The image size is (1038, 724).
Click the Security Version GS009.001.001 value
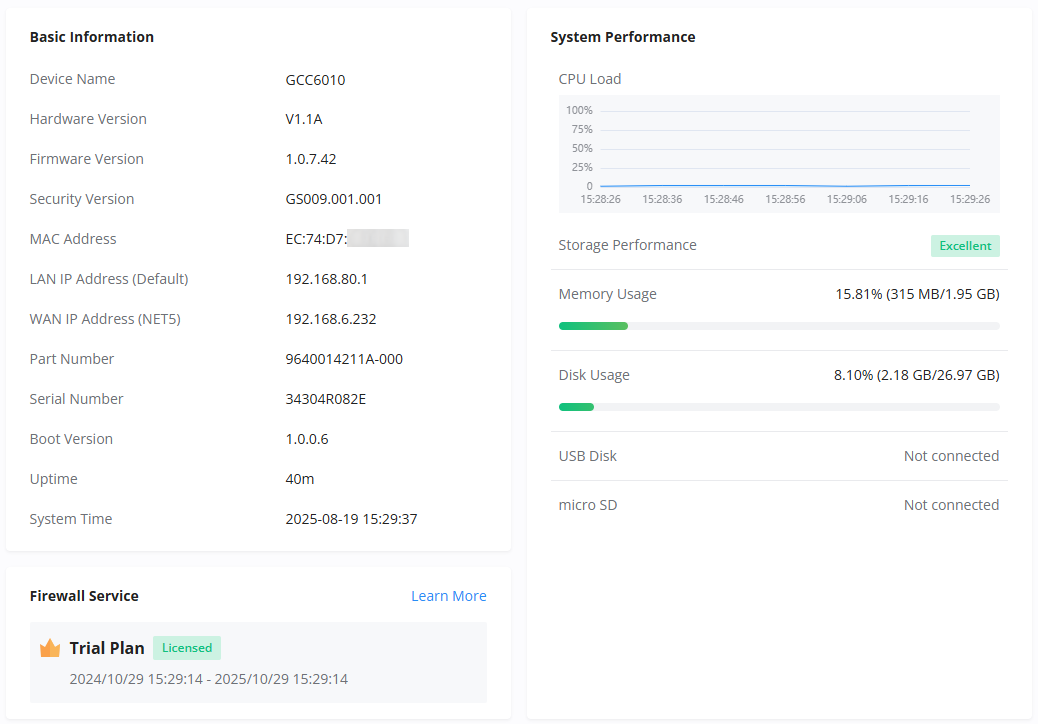334,199
